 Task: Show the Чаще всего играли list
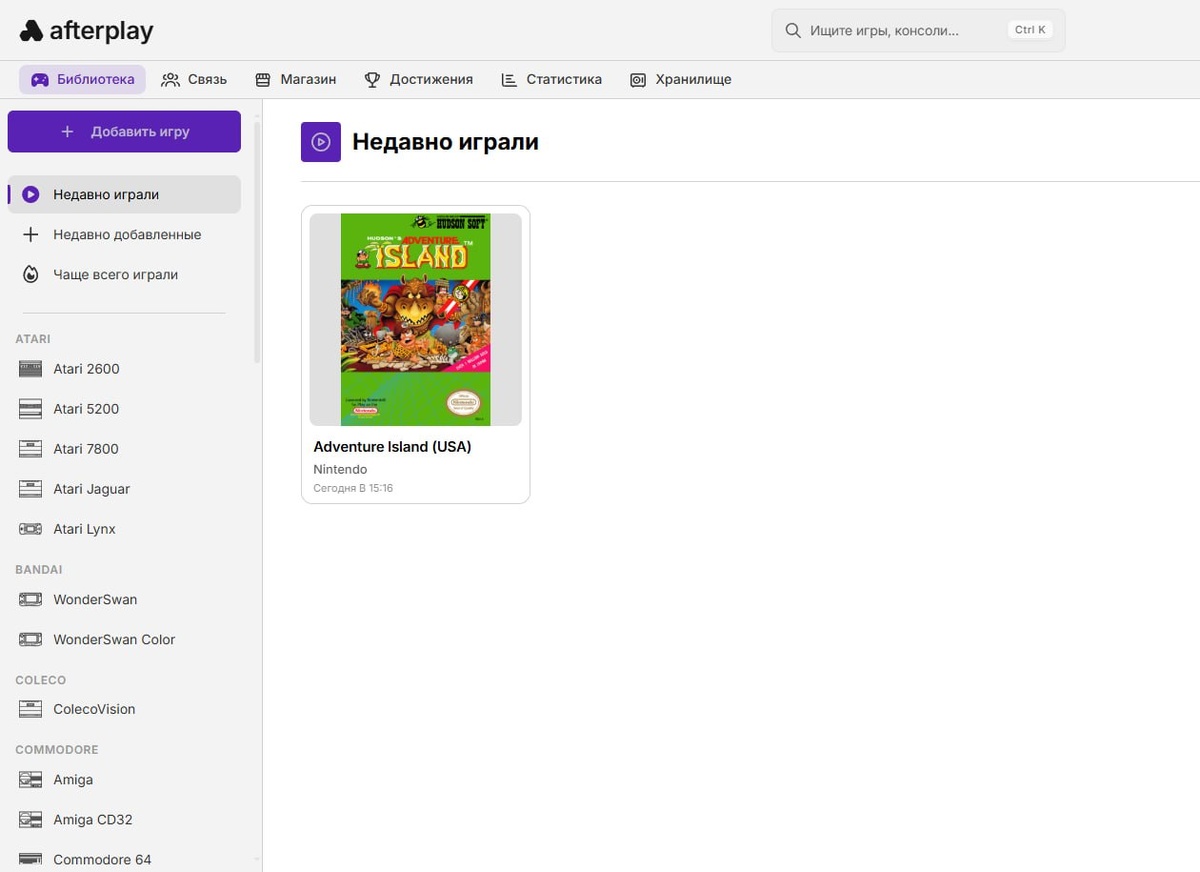pyautogui.click(x=124, y=275)
